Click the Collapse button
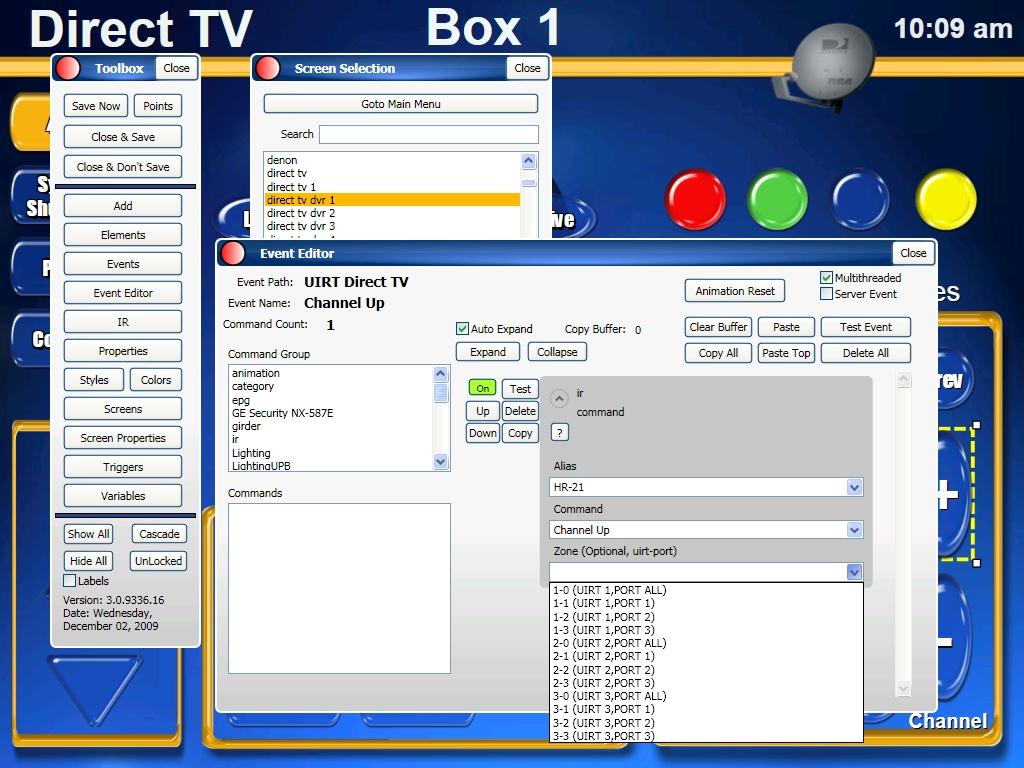The image size is (1024, 768). click(557, 352)
